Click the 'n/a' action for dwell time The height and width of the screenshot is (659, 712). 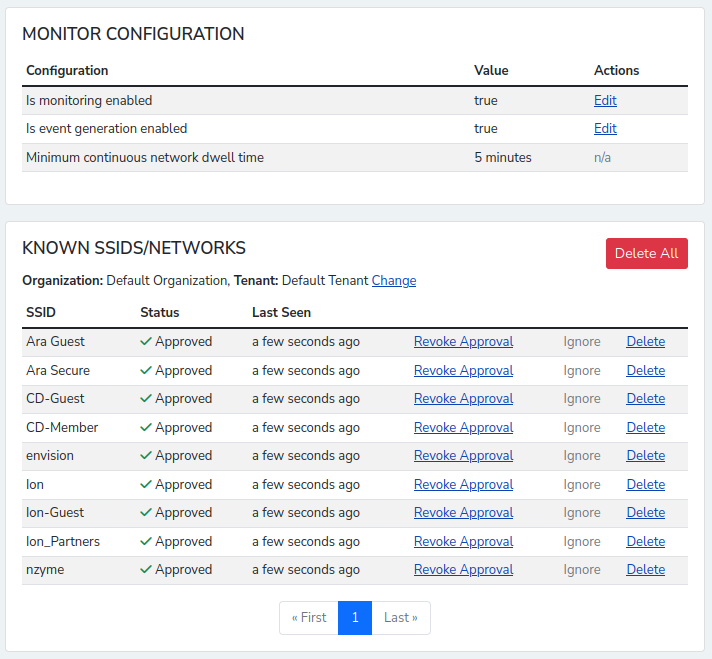[x=602, y=158]
